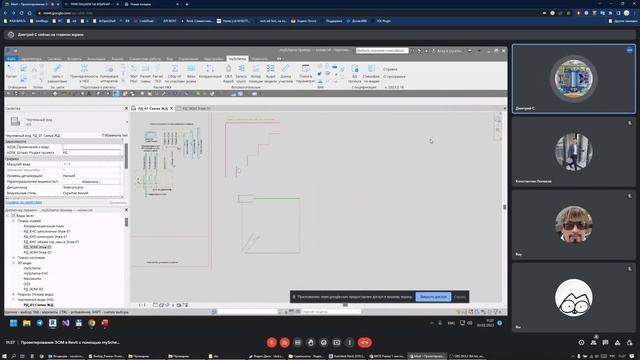
Task: Open the Руководящая аппаратура tool
Action: coord(109,73)
